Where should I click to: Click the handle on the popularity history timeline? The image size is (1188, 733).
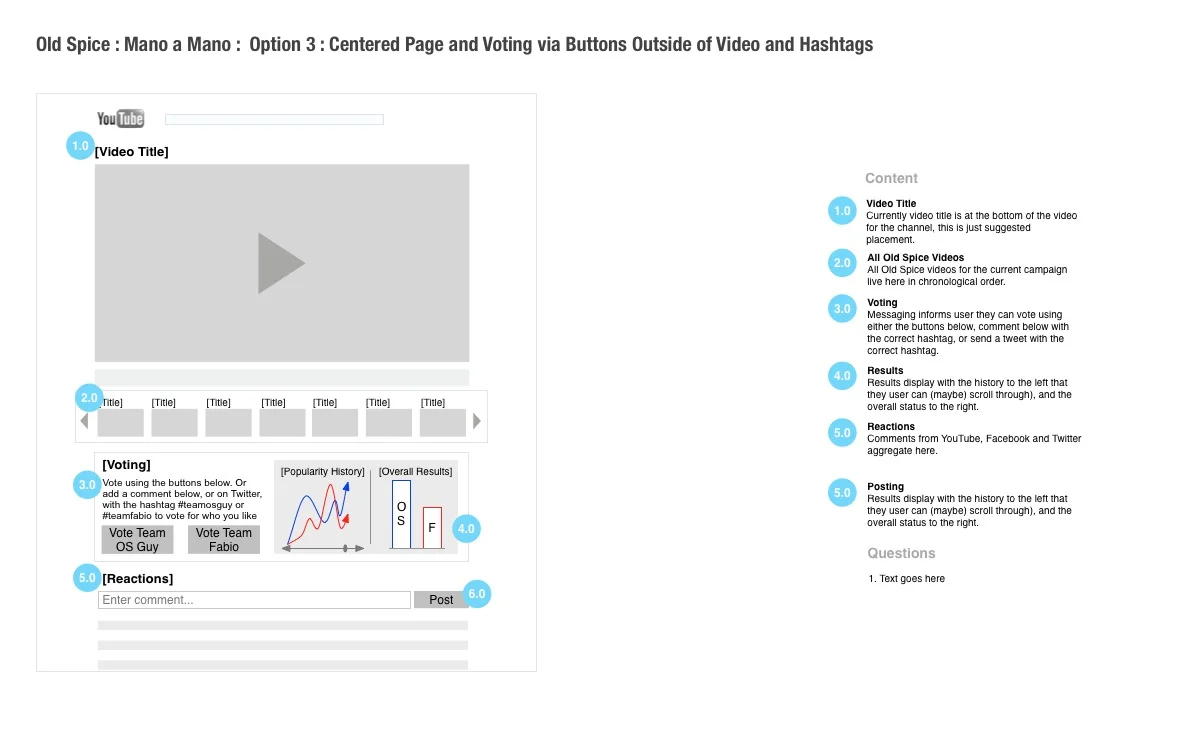[345, 548]
